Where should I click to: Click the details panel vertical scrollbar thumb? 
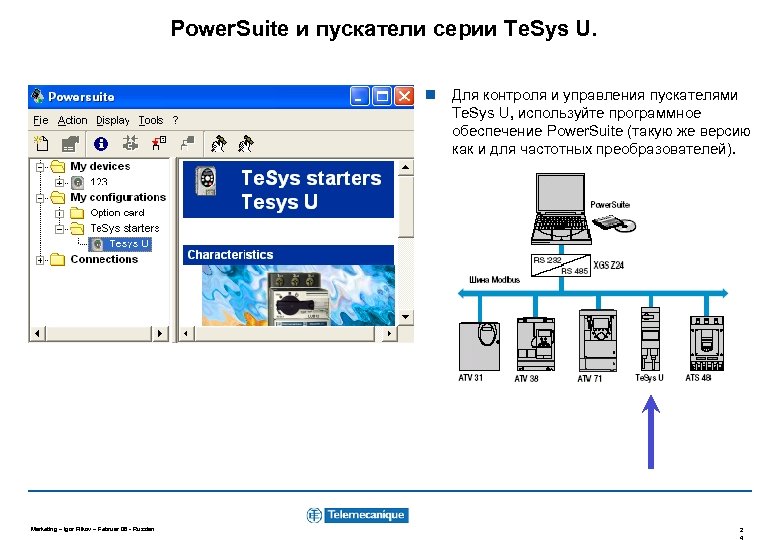point(406,206)
